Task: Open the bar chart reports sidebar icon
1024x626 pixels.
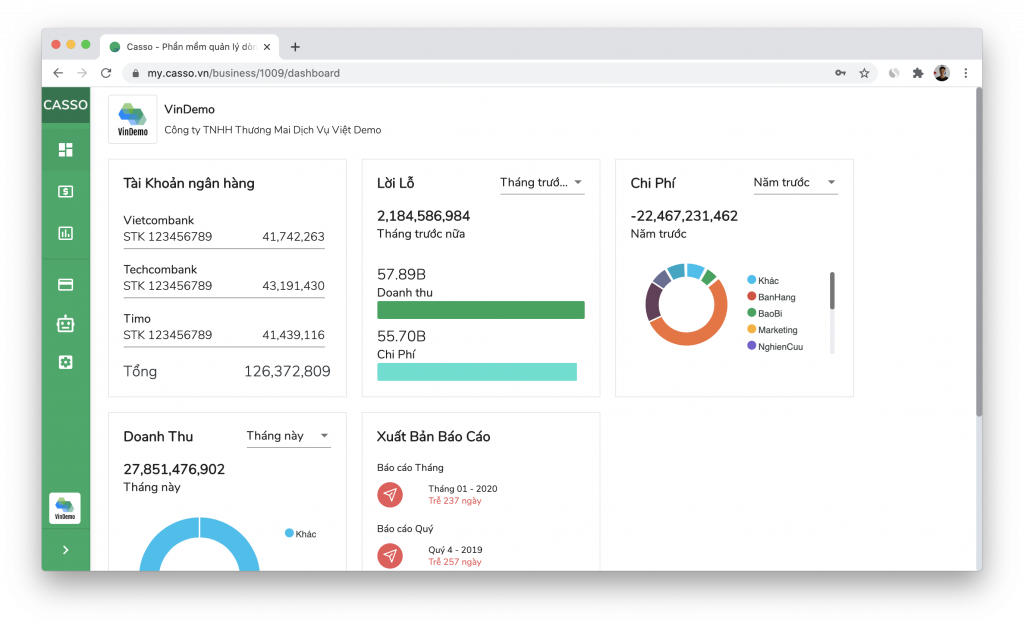Action: click(65, 233)
